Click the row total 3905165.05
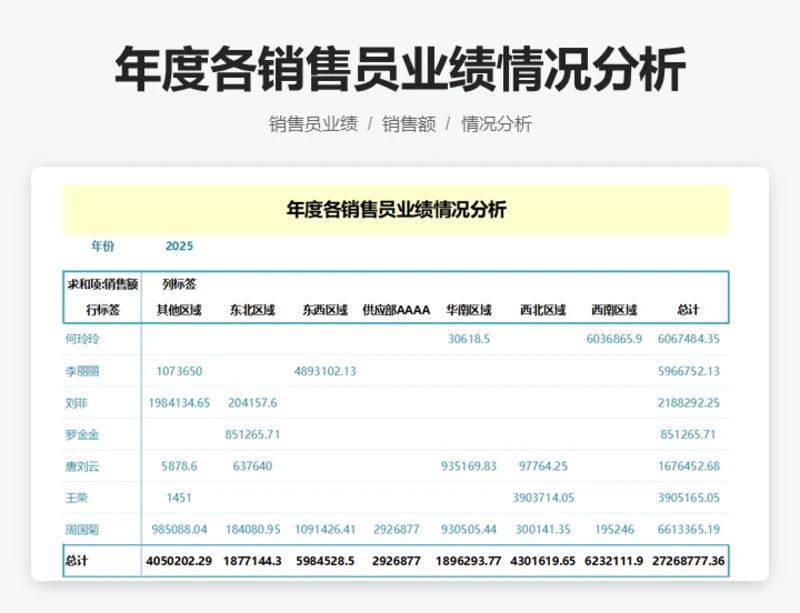This screenshot has width=800, height=613. (x=689, y=498)
